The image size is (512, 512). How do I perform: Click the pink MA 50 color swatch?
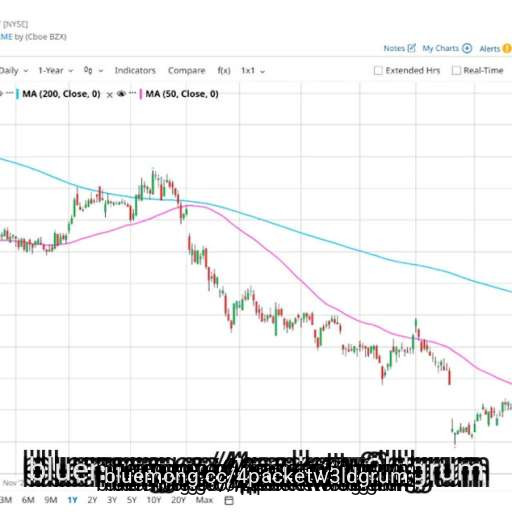click(x=141, y=94)
